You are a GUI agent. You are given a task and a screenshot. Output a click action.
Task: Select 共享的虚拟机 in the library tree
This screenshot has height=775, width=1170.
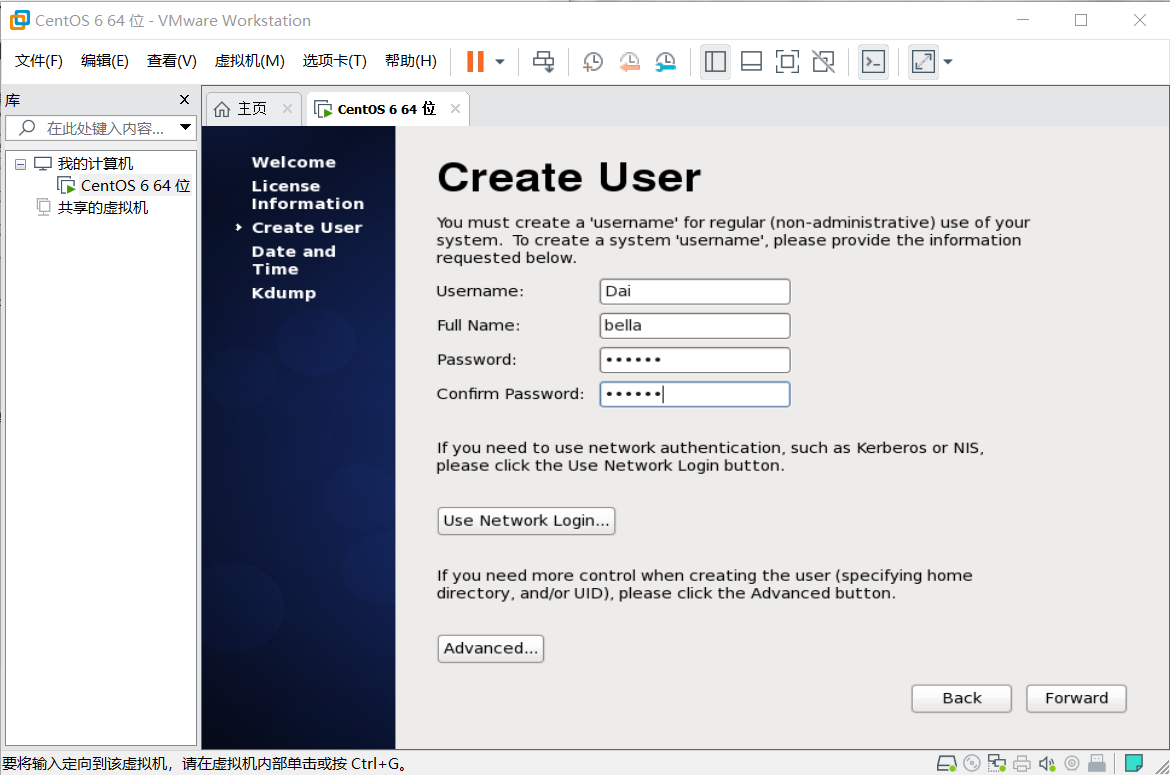coord(102,207)
